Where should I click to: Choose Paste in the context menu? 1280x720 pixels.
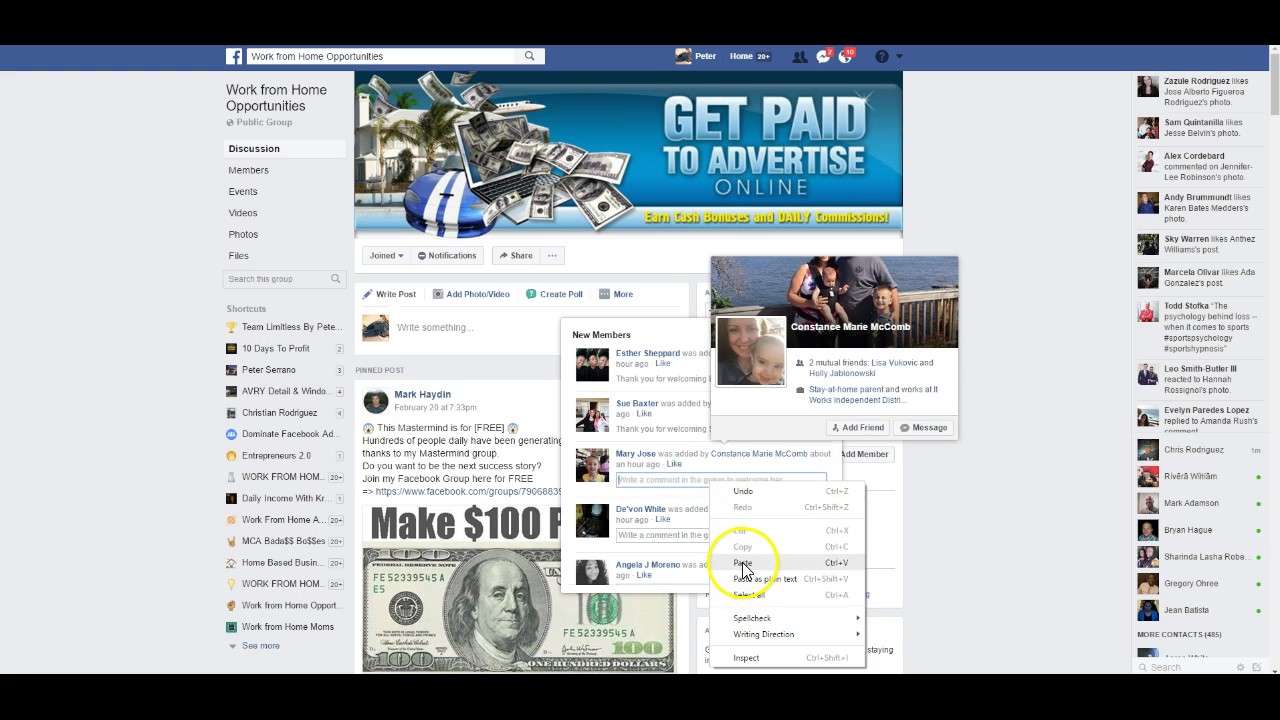[x=788, y=563]
